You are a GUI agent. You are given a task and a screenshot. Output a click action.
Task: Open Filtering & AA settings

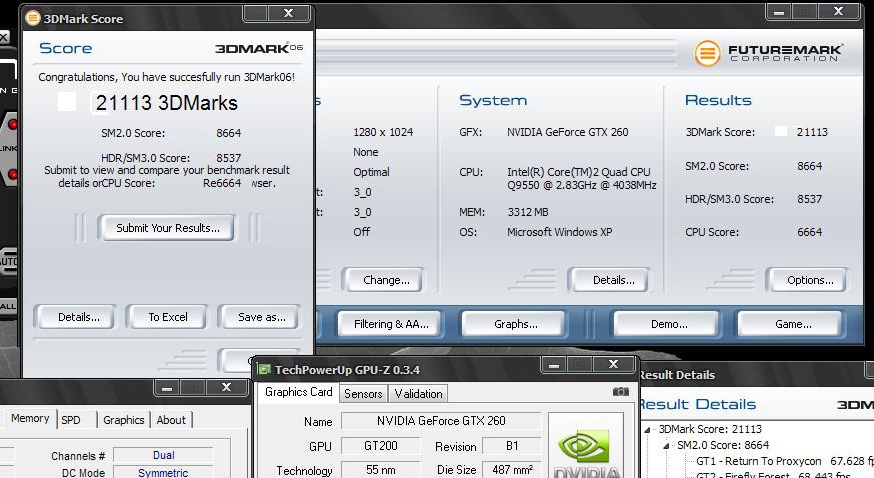391,324
